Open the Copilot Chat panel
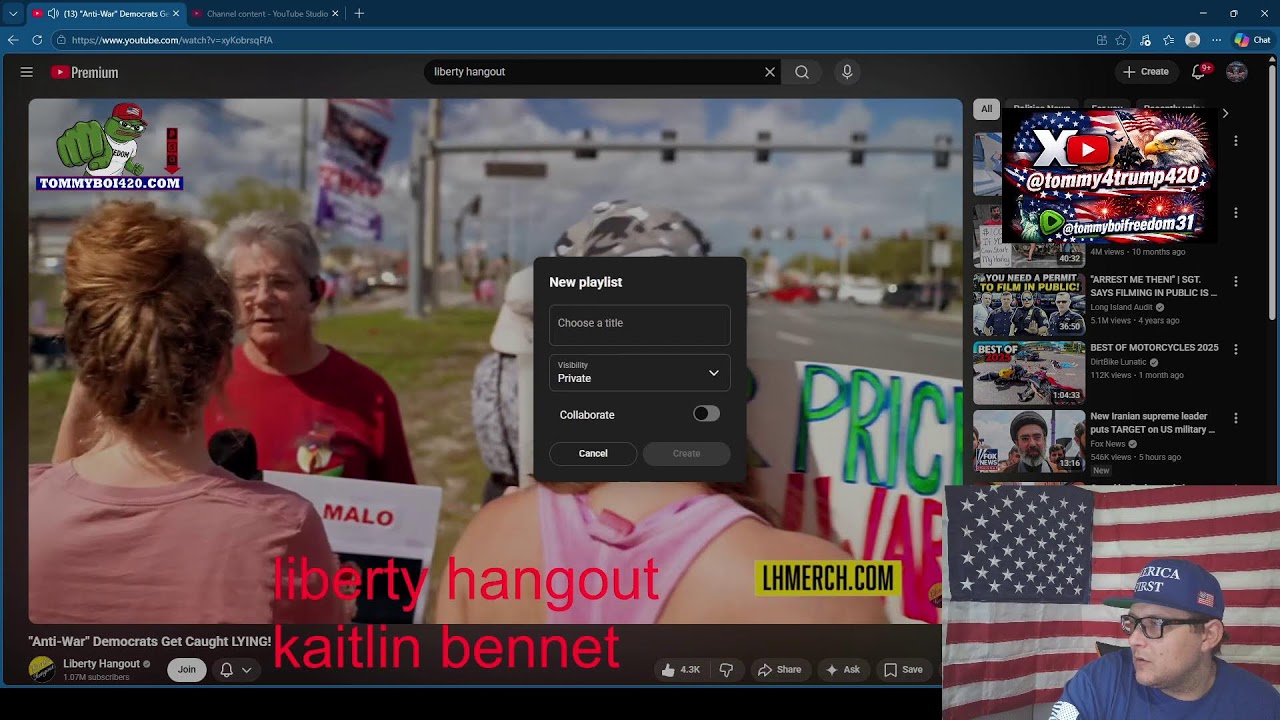Screen dimensions: 1280x720 coord(1252,40)
